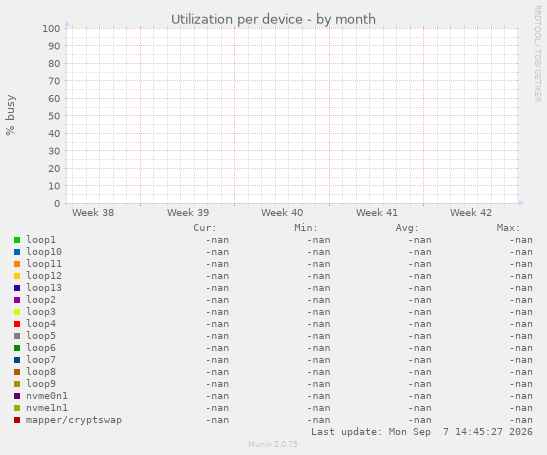547x455 pixels.
Task: Click the Week 42 axis label
Action: [x=471, y=213]
